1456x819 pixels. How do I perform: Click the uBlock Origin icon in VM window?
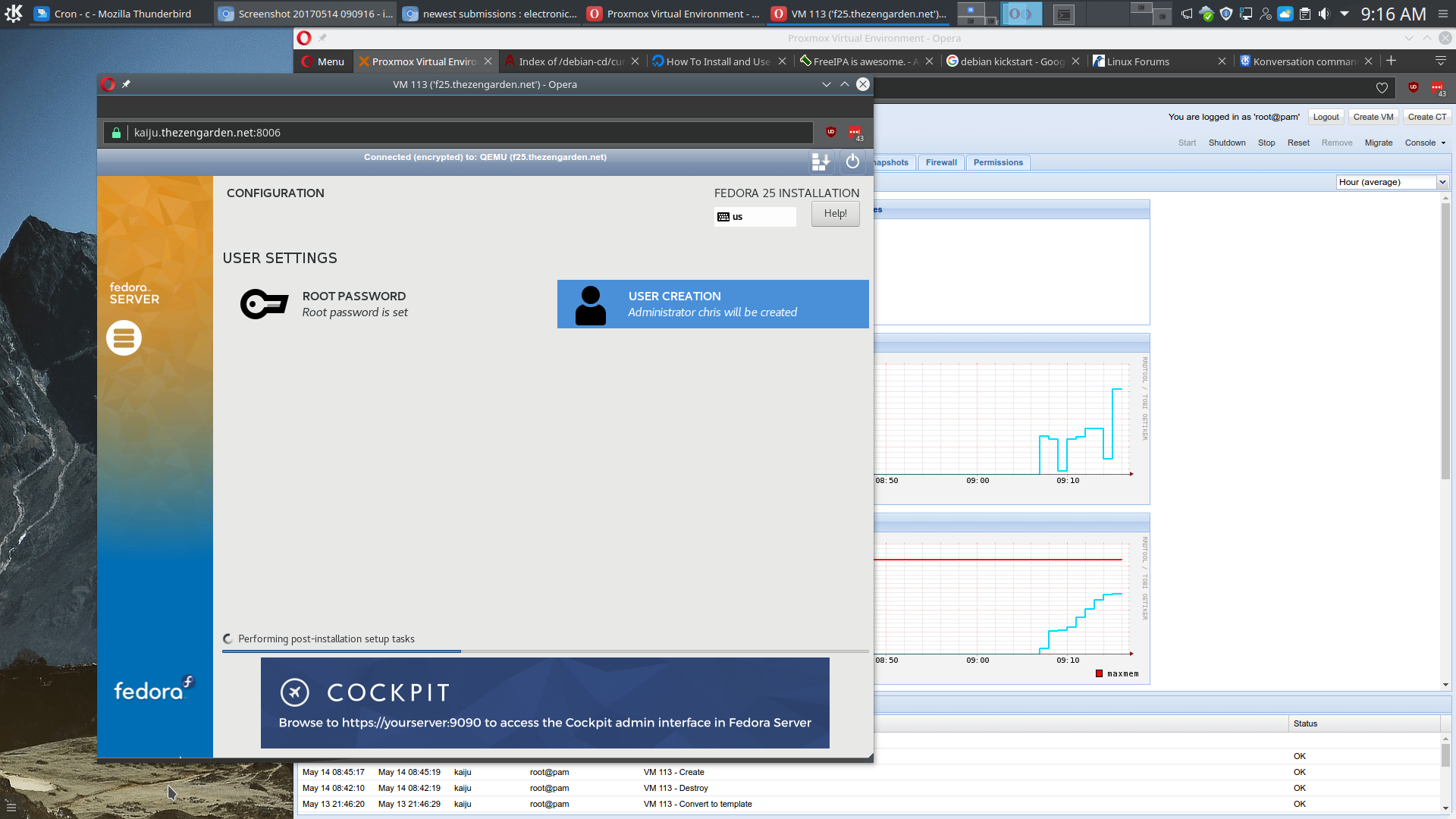coord(831,132)
